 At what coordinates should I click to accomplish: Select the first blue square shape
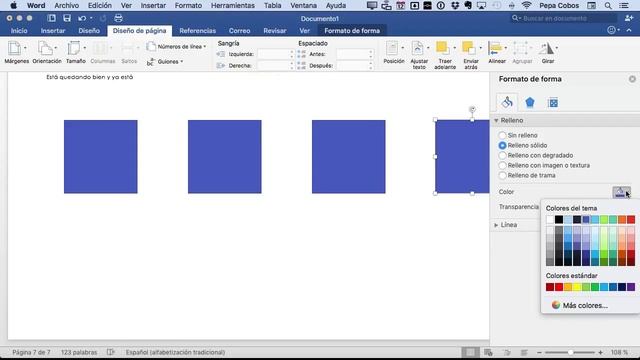click(101, 157)
